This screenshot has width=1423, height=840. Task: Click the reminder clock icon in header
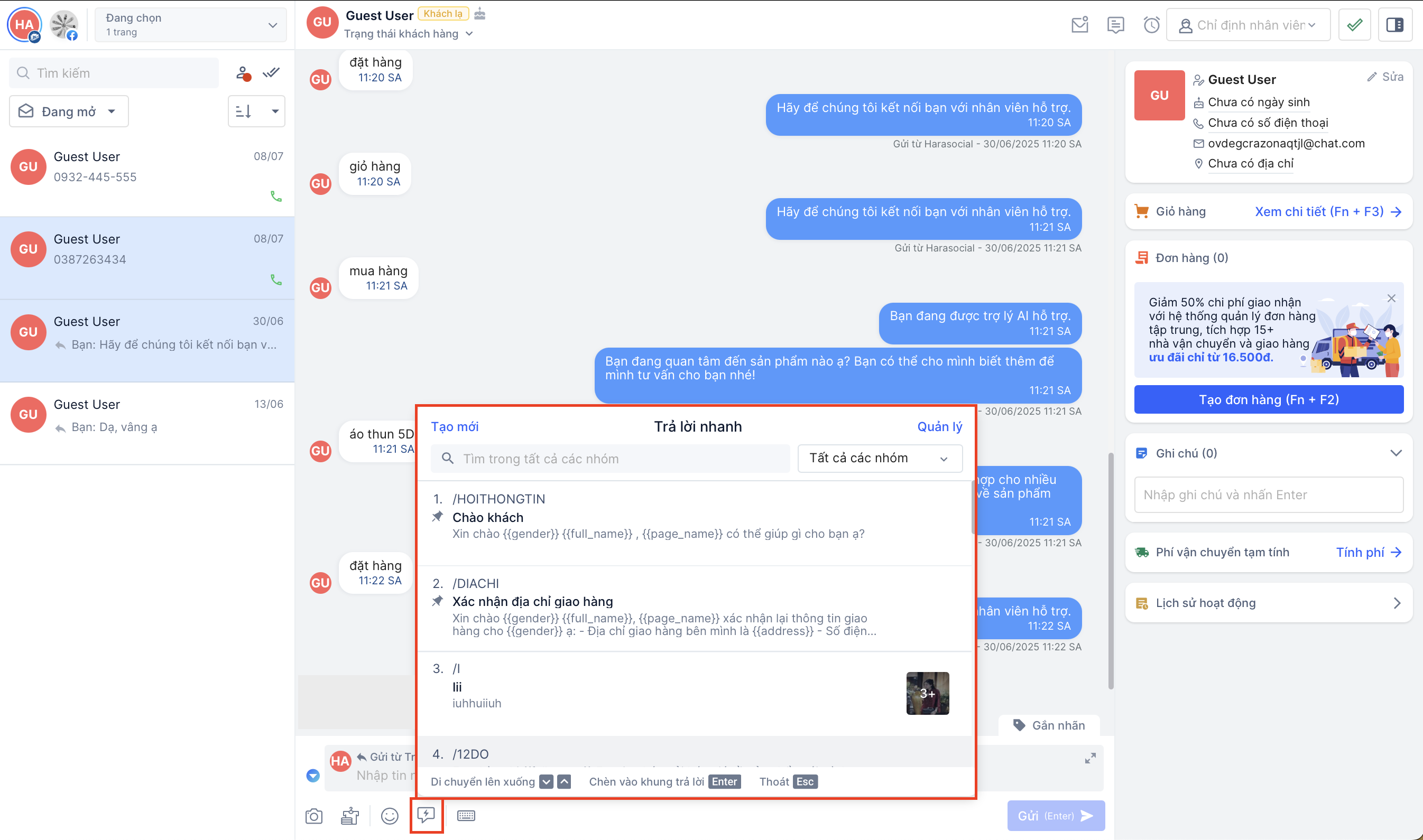1151,25
